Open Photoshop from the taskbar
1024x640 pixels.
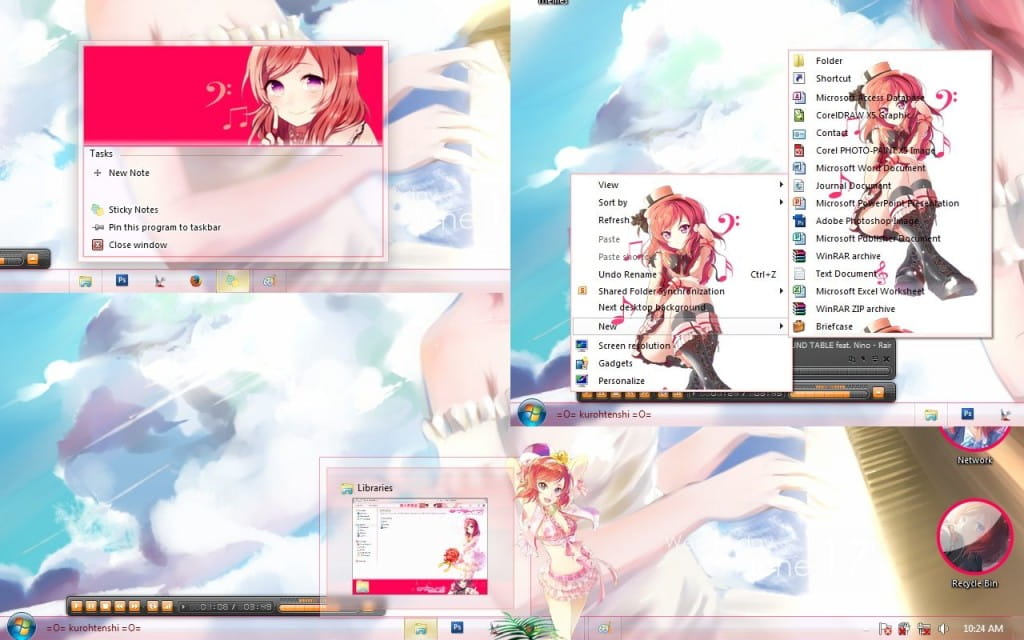pos(122,283)
